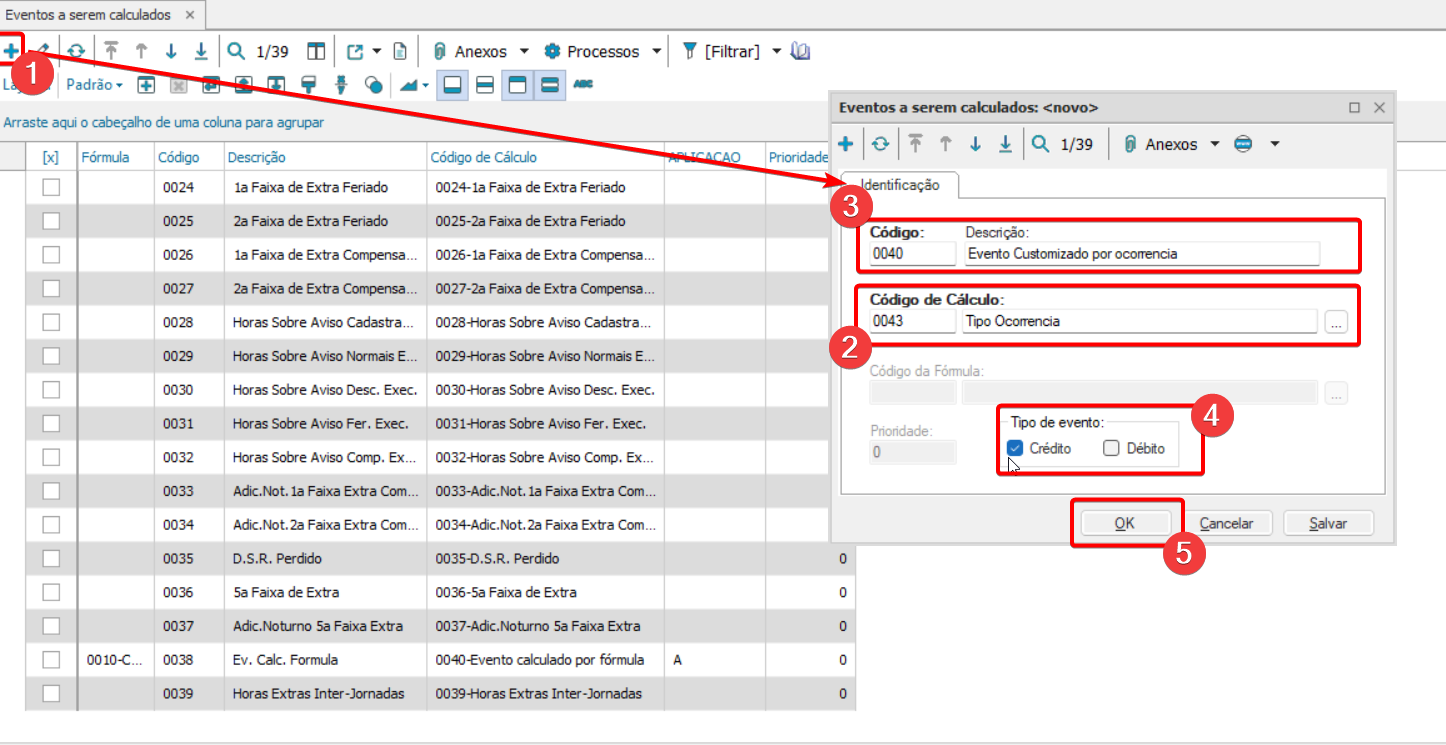Click the document report icon in main toolbar
Image resolution: width=1446 pixels, height=745 pixels.
399,51
